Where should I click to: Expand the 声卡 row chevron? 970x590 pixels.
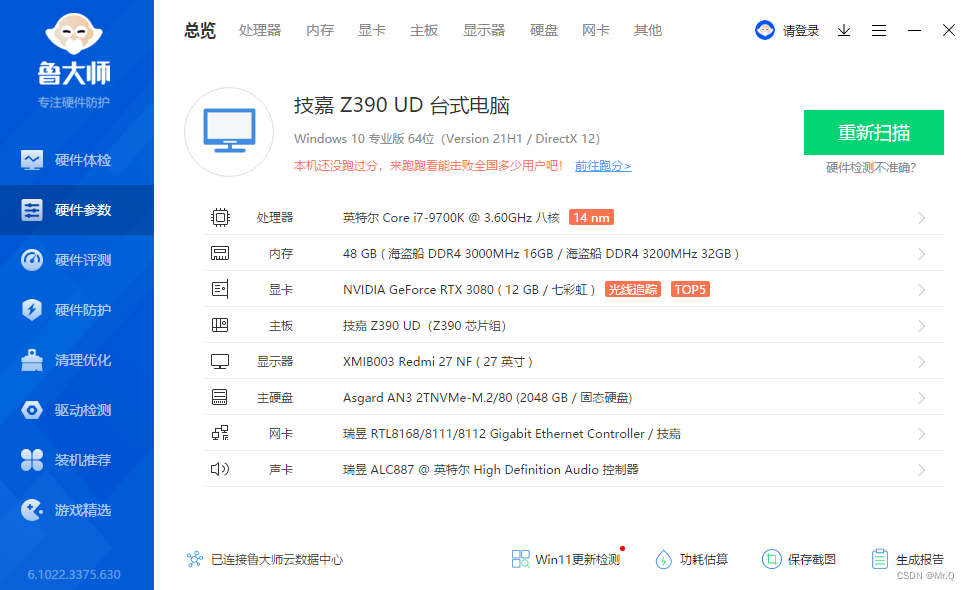922,470
